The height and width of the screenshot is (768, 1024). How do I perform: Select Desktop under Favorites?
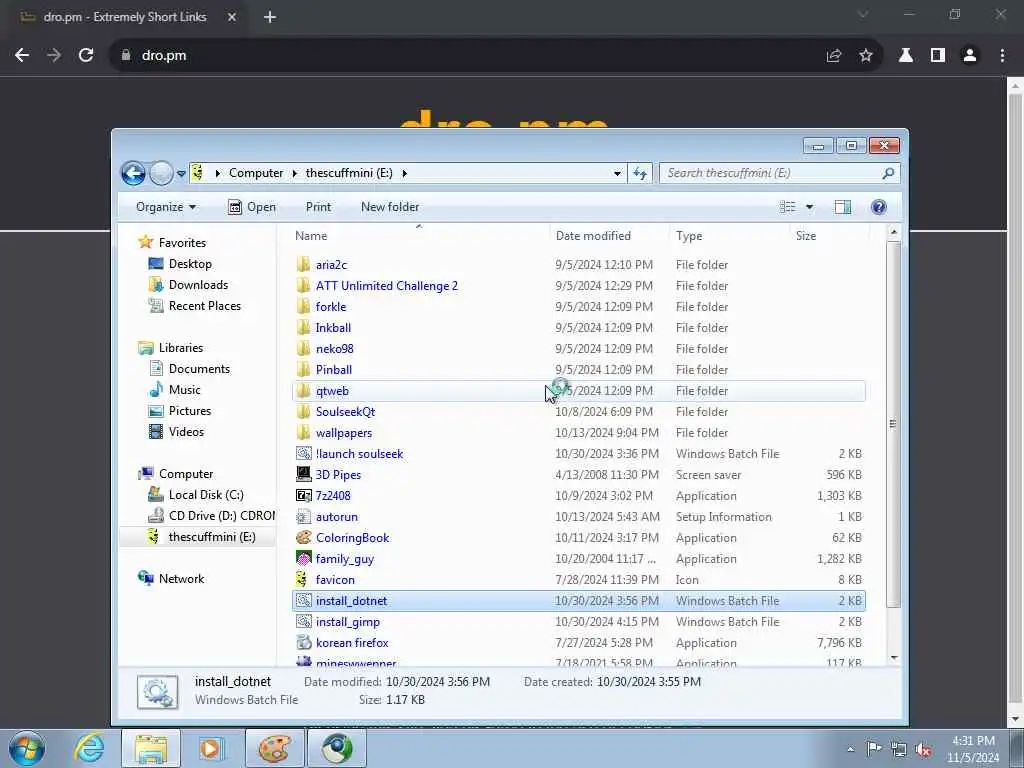pos(190,264)
